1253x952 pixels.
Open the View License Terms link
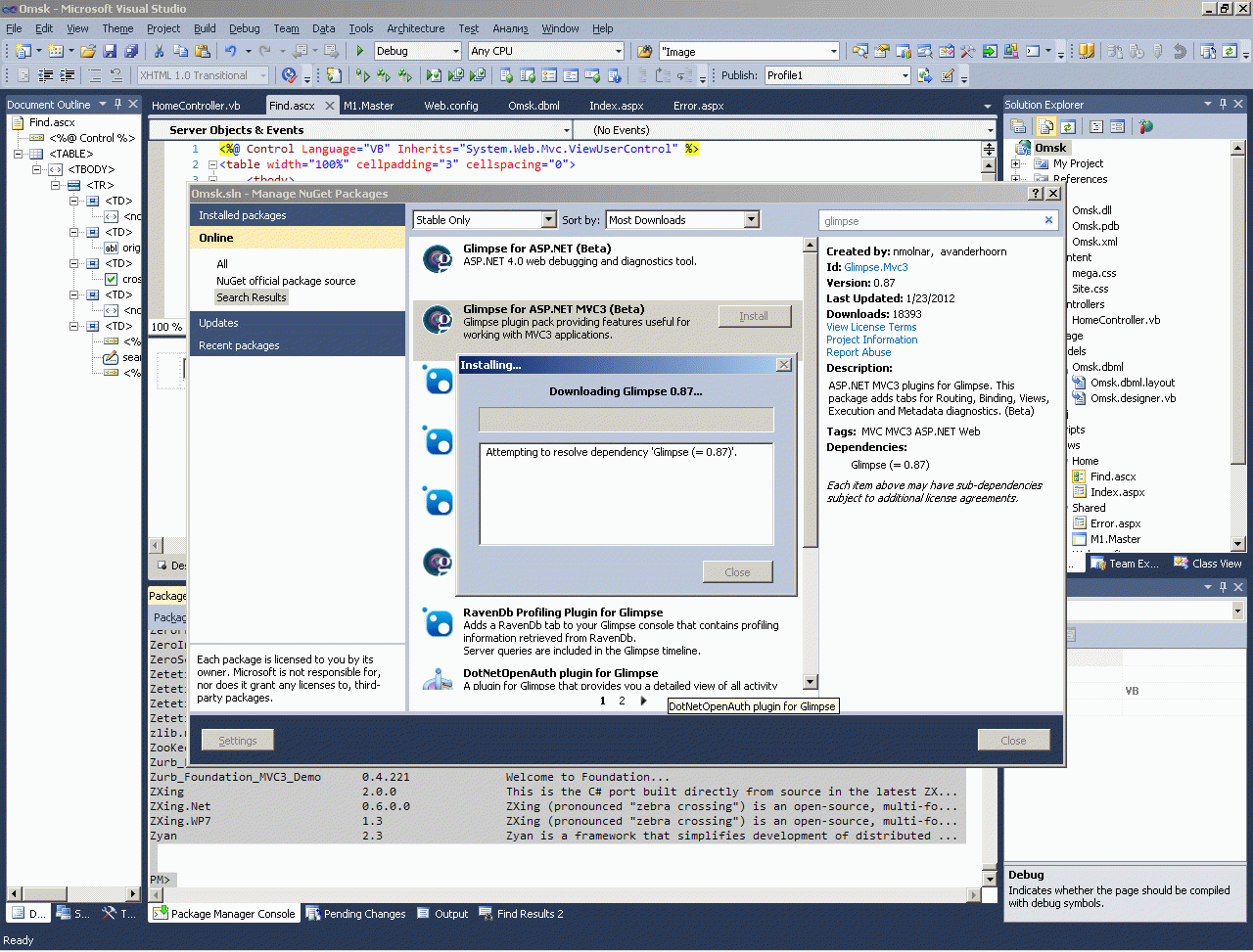point(871,327)
